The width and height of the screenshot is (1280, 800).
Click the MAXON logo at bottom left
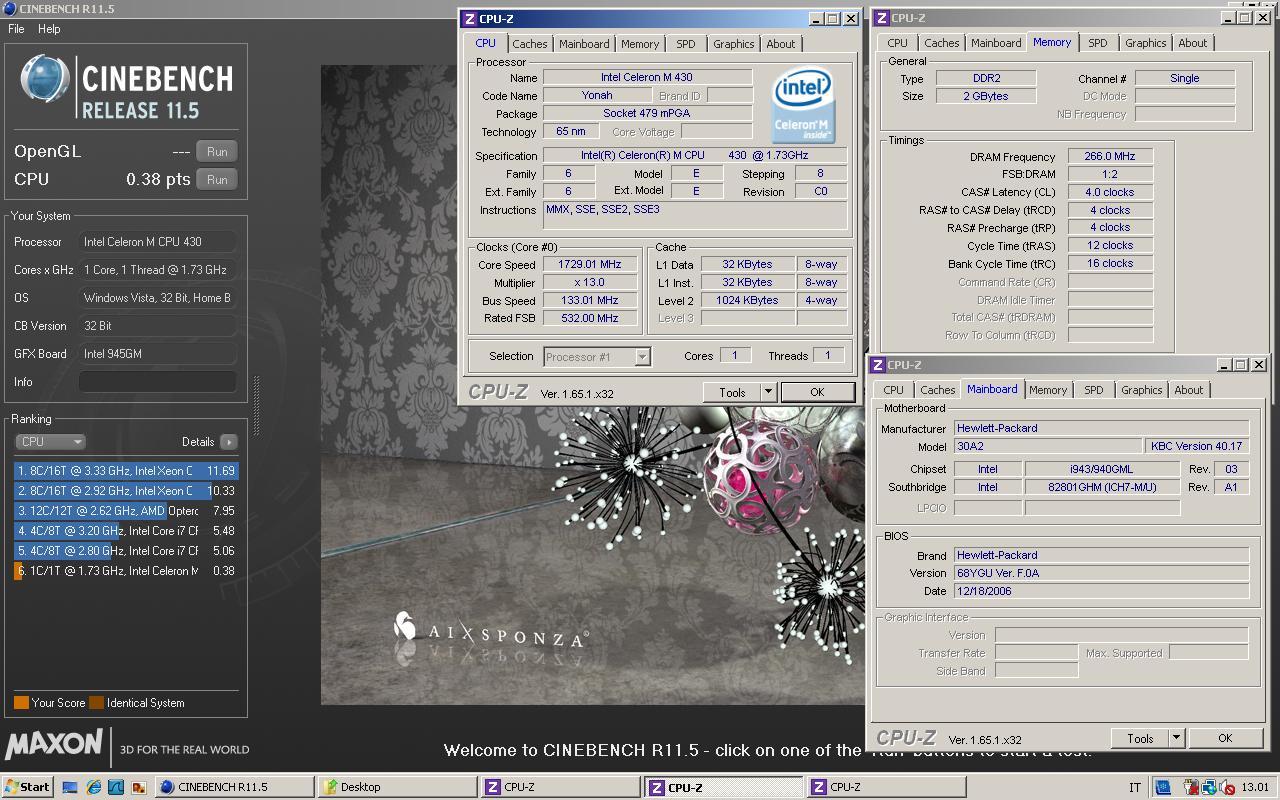54,745
